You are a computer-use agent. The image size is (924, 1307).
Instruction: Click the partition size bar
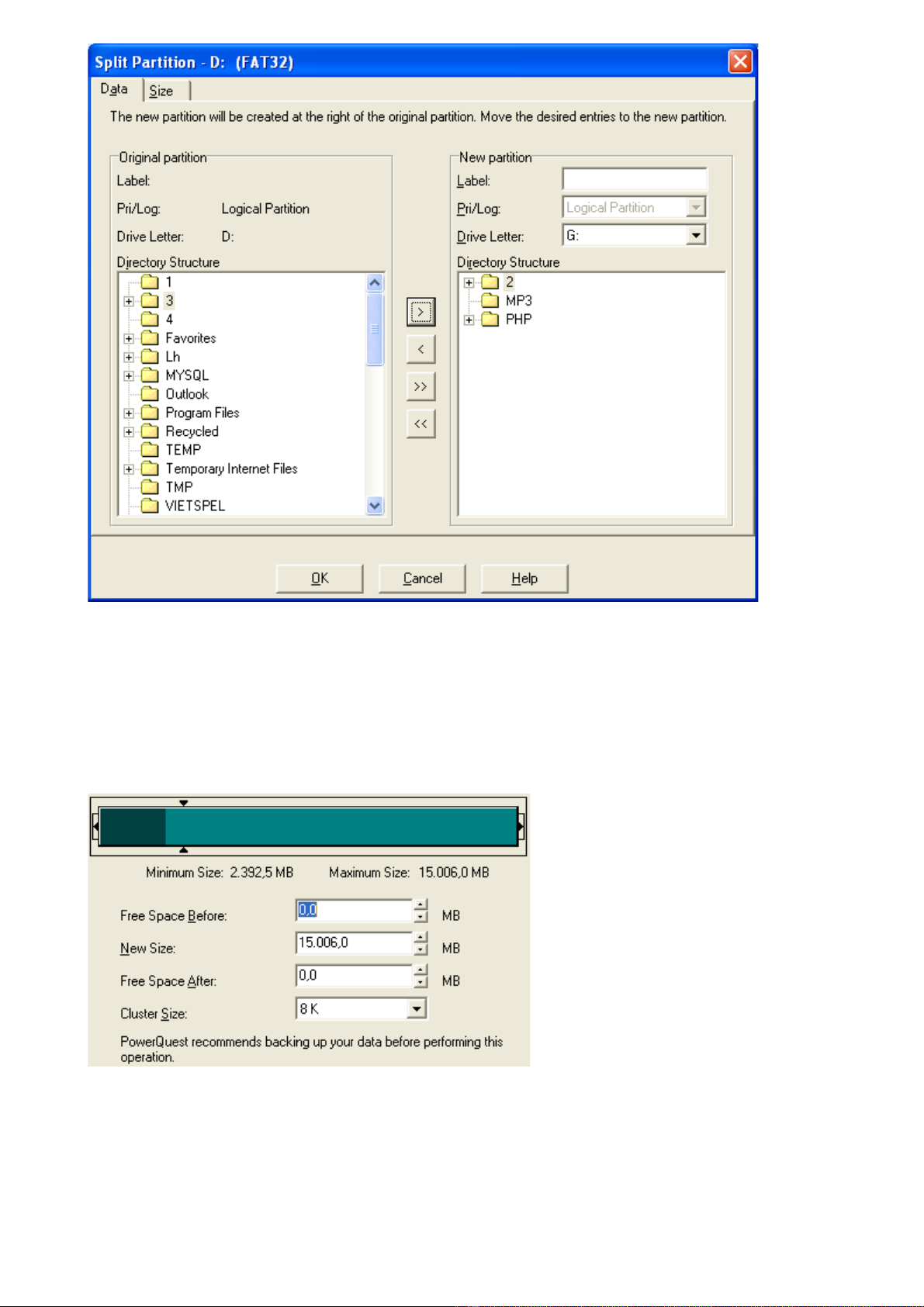coord(308,826)
